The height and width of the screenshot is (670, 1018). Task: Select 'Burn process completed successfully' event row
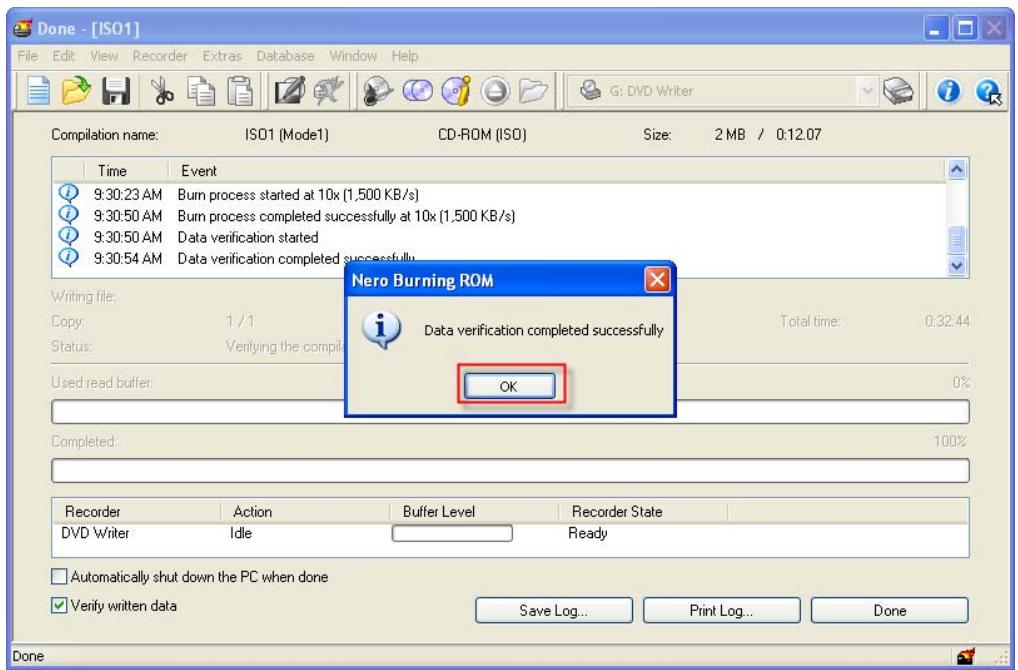500,216
